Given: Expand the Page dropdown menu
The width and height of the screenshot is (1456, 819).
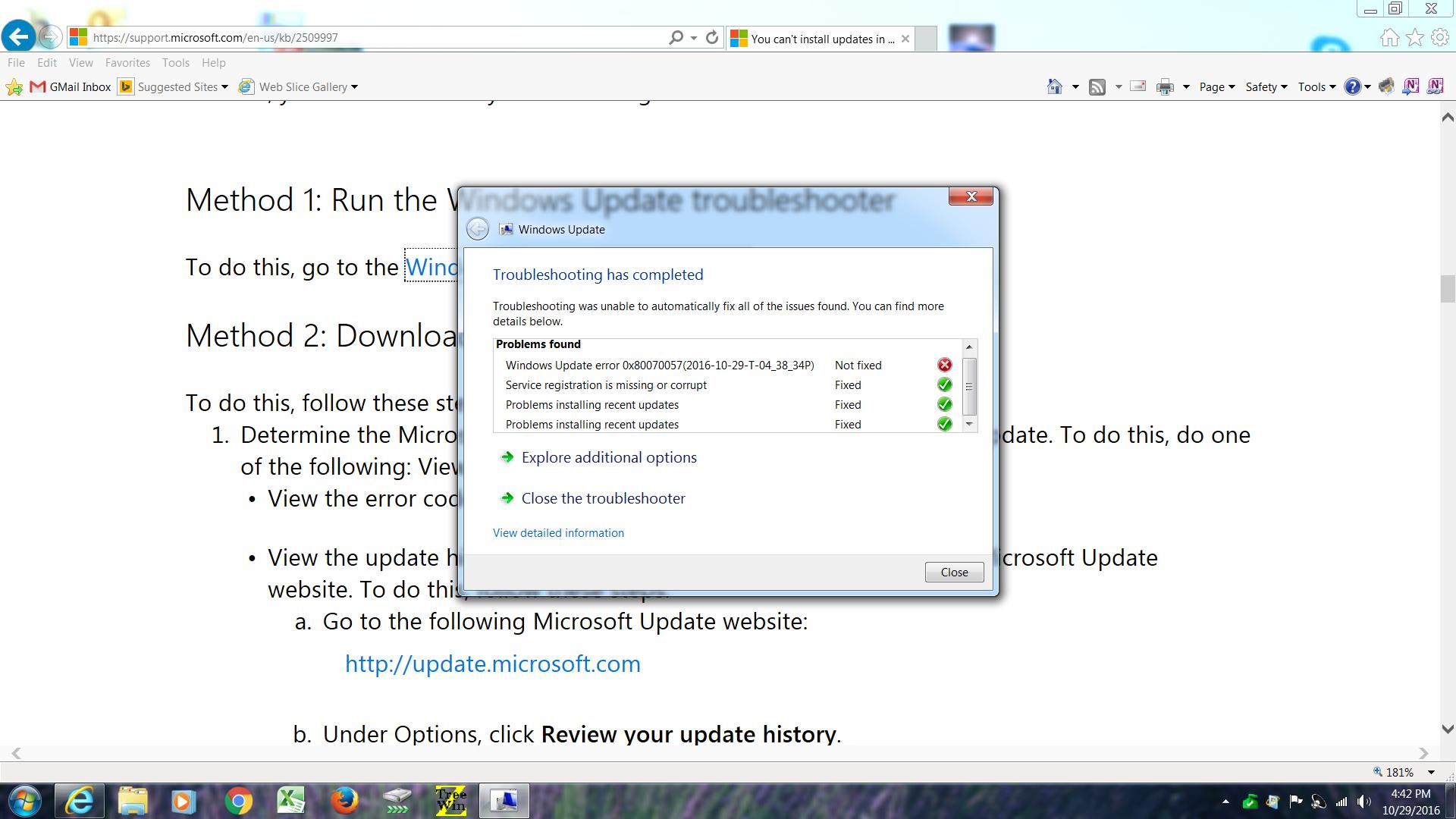Looking at the screenshot, I should pos(1216,86).
